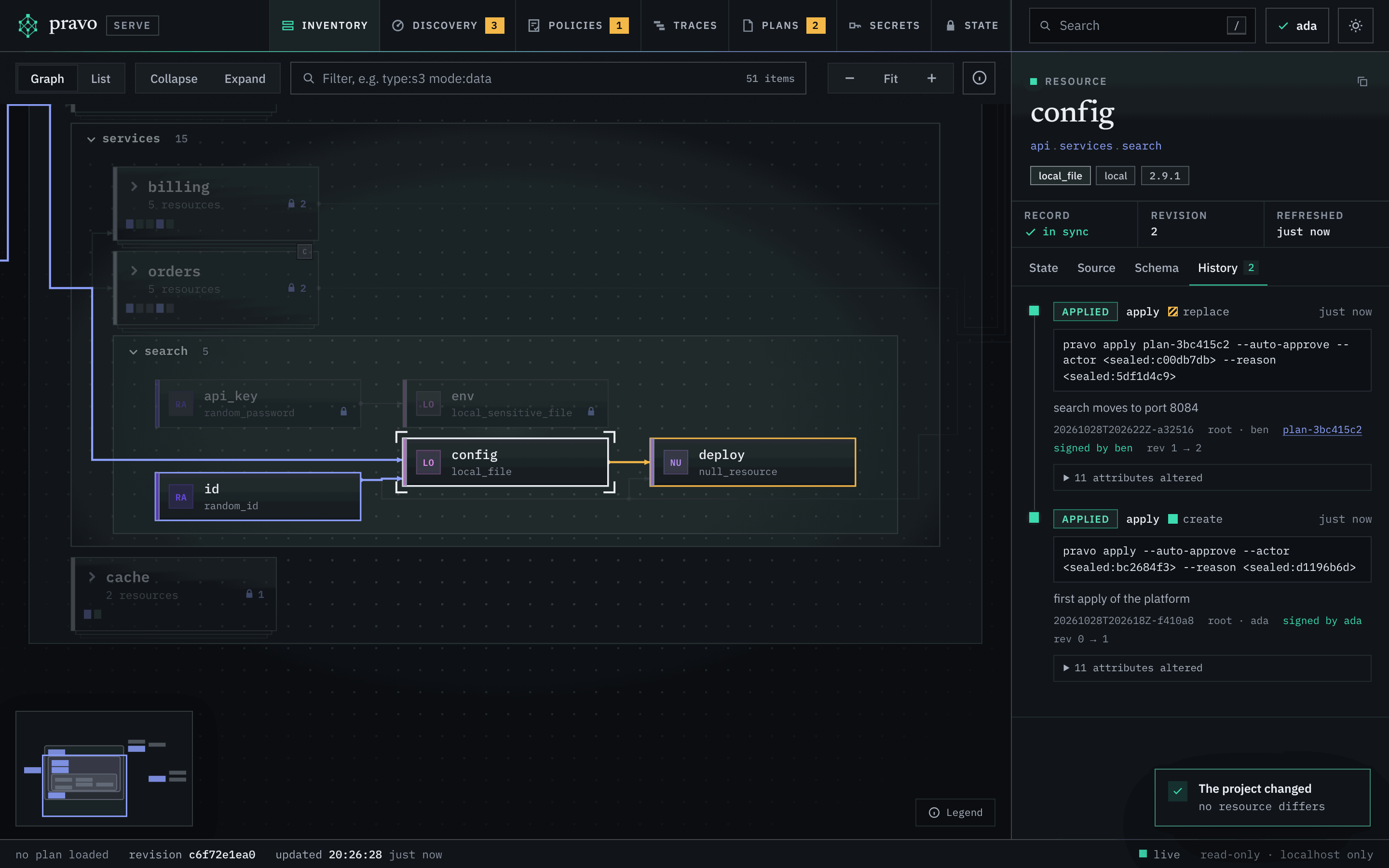Expand 11 attributes altered under replace entry
Viewport: 1389px width, 868px height.
(1212, 477)
